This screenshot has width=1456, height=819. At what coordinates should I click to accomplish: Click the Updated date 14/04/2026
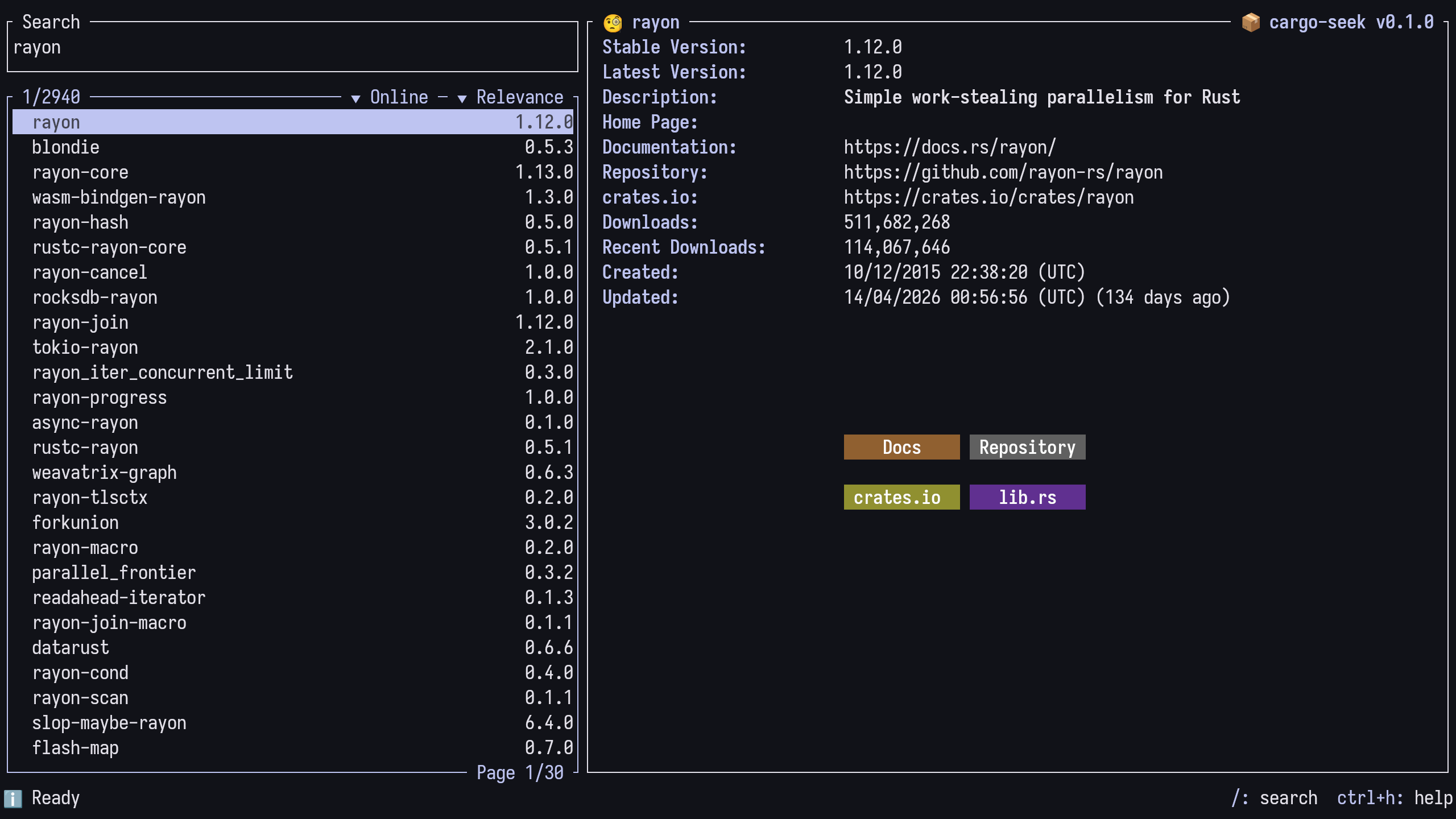tap(892, 297)
